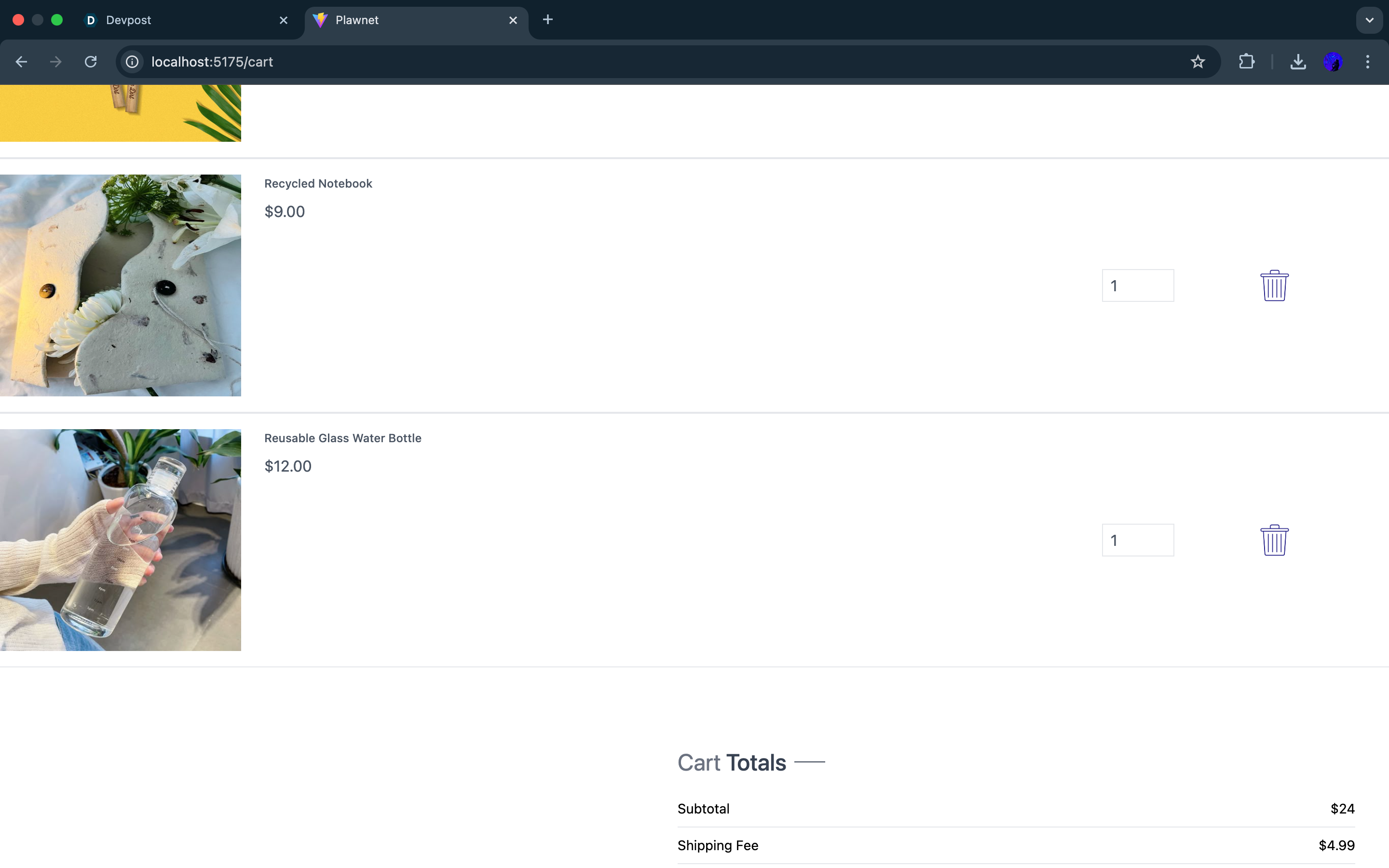Click the profile avatar icon
This screenshot has height=868, width=1389.
(x=1333, y=61)
